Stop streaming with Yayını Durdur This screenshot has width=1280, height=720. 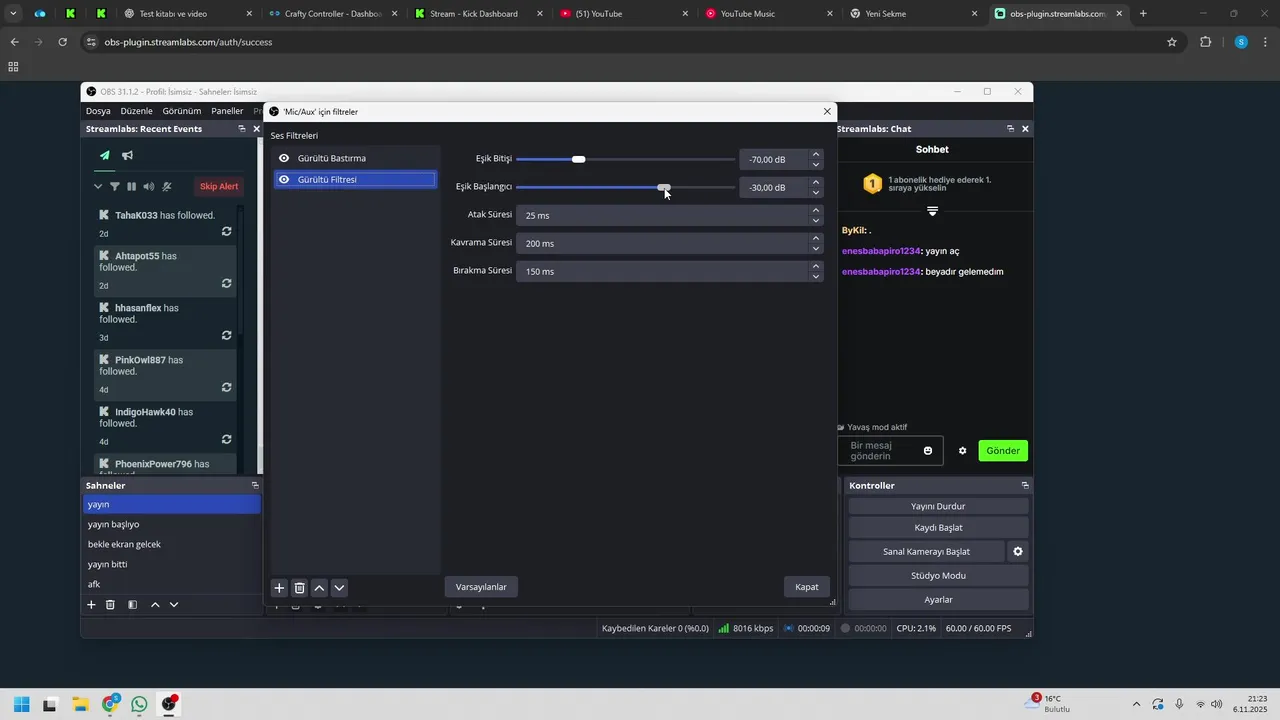pos(938,506)
